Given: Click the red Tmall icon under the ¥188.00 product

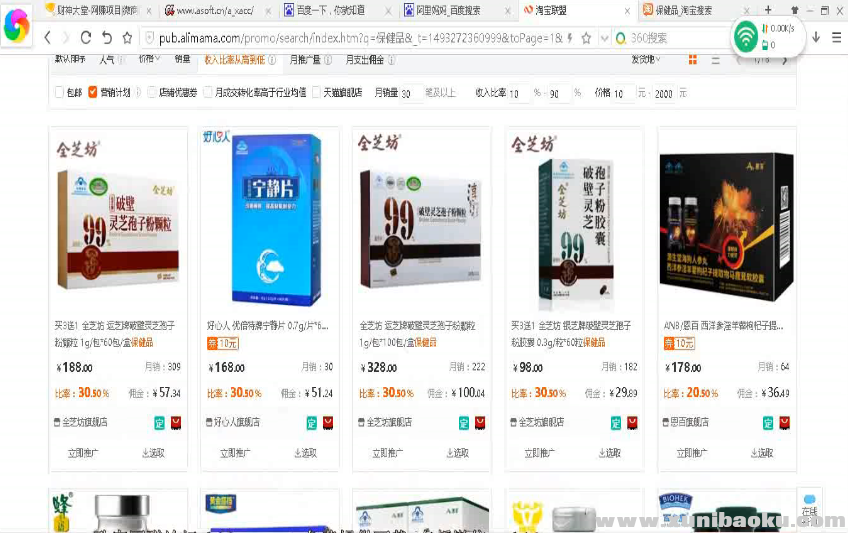Looking at the screenshot, I should 176,422.
